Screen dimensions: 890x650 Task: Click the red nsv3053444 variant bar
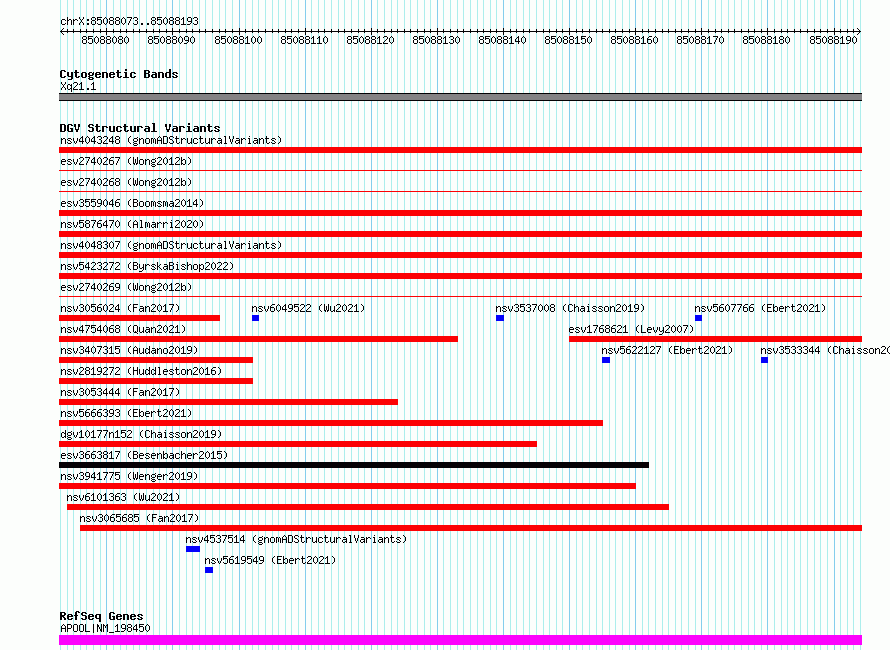tap(228, 402)
